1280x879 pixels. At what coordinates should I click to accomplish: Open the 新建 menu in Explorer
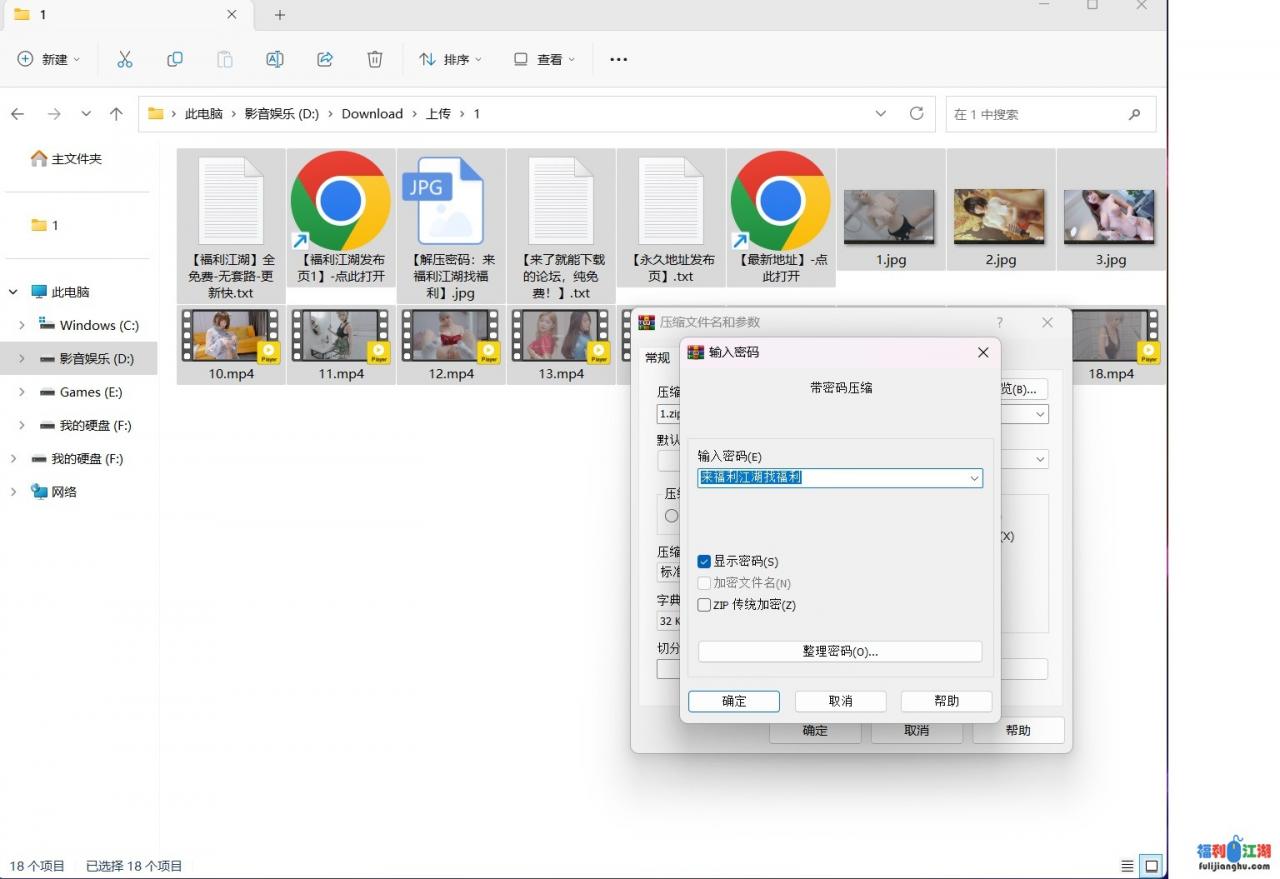pos(48,59)
